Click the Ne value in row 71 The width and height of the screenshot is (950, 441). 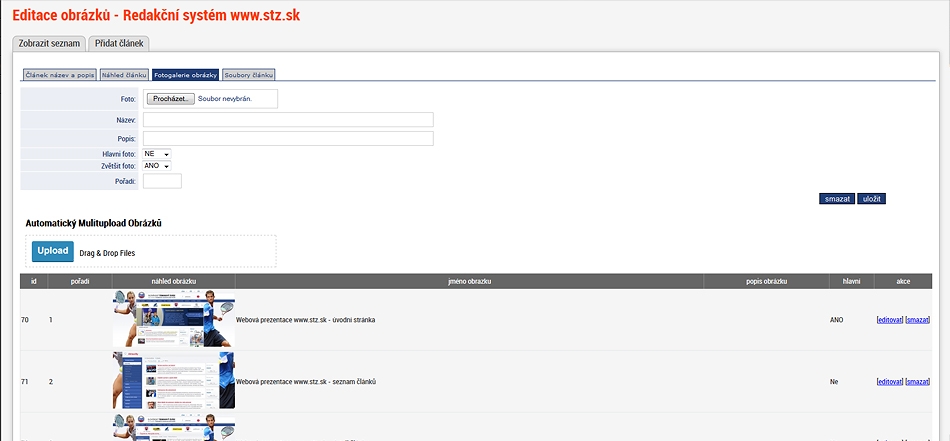pos(834,382)
